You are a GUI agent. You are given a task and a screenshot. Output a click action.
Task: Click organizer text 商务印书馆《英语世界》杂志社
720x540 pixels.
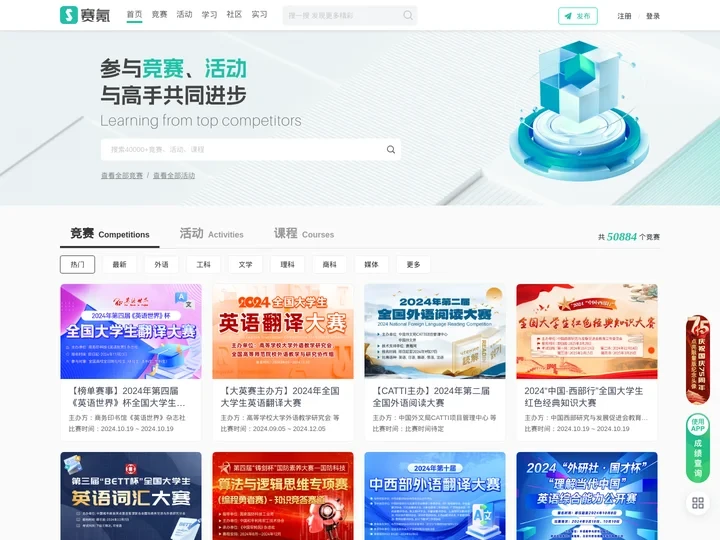tap(140, 418)
